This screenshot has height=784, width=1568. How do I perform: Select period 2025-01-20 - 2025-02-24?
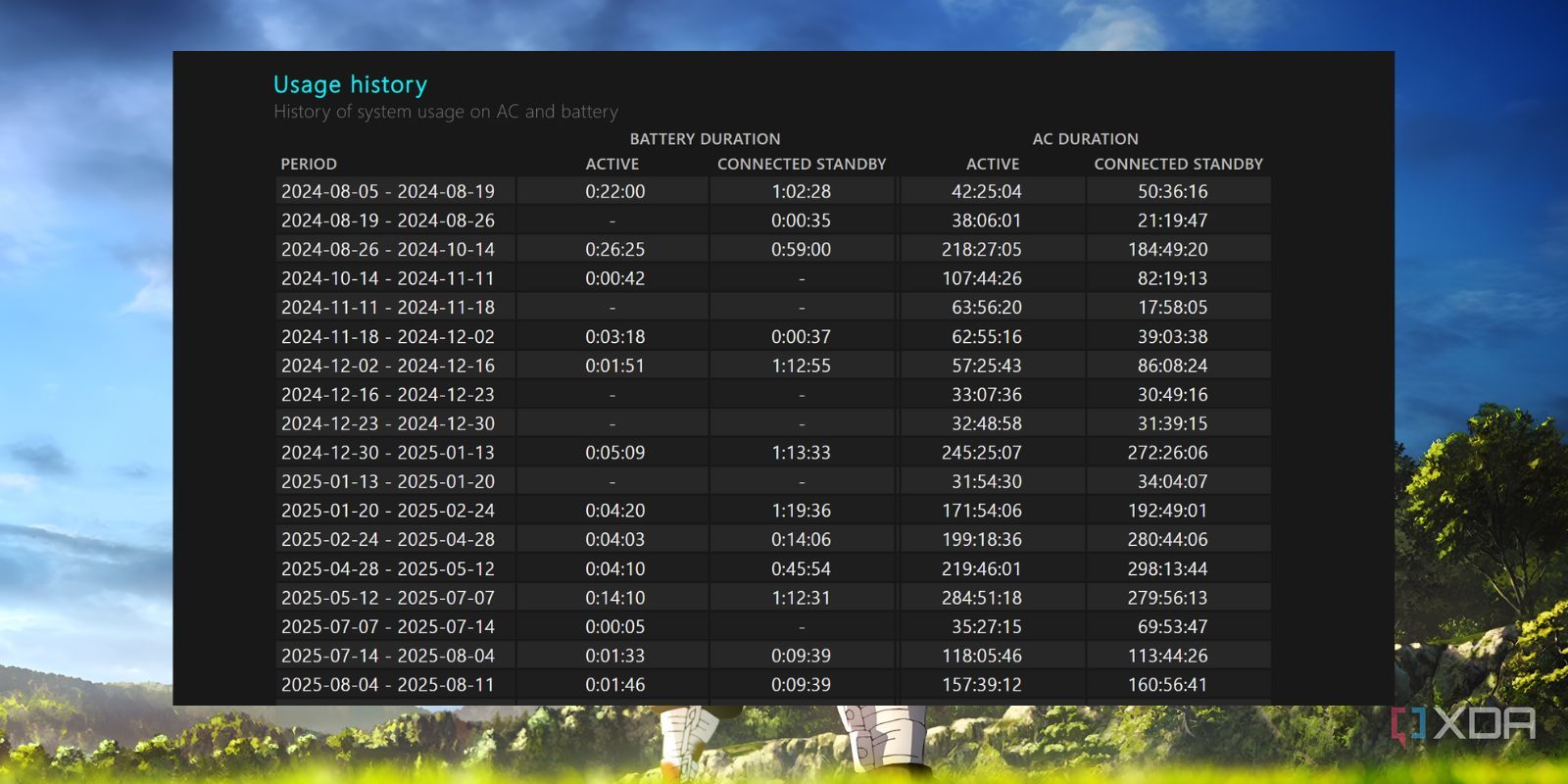388,511
